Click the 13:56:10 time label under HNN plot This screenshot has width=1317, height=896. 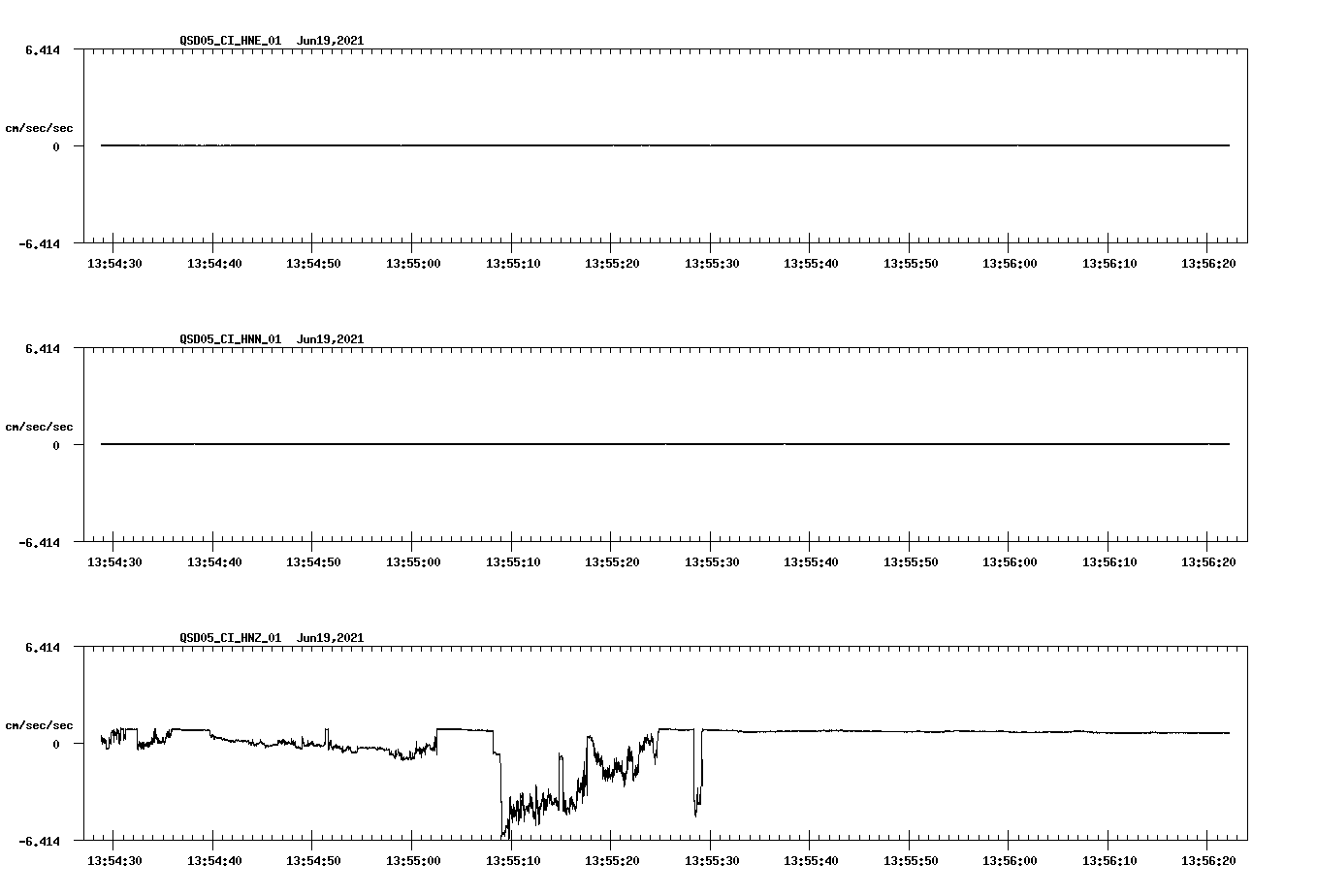coord(1109,562)
